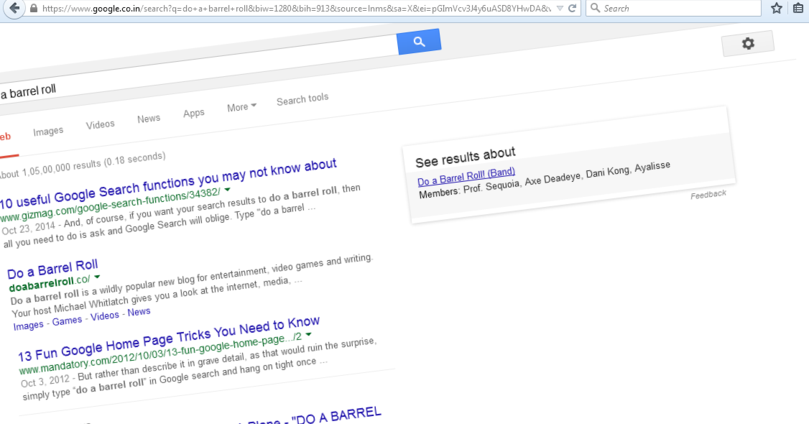Click the browser back arrow button

point(15,8)
